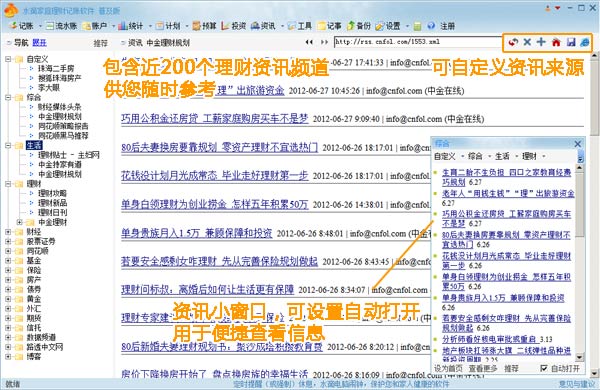Click the forward double-arrow navigation icon
Image resolution: width=600 pixels, height=390 pixels.
[x=324, y=42]
